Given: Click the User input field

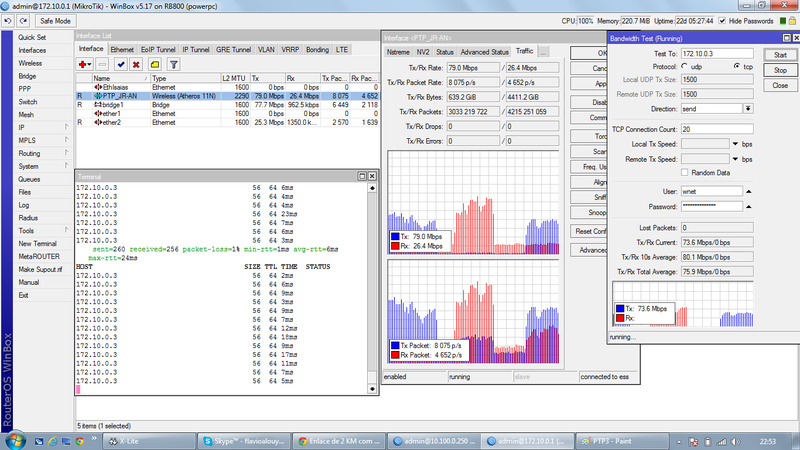Looking at the screenshot, I should pos(712,191).
